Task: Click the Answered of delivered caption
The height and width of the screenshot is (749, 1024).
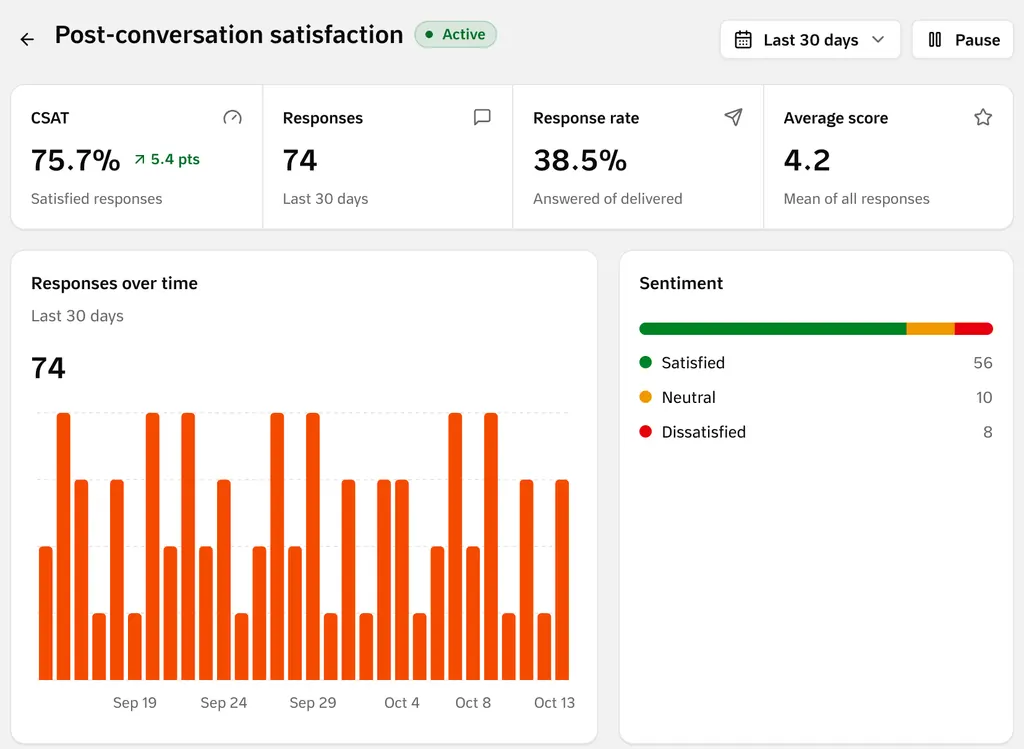Action: (607, 199)
